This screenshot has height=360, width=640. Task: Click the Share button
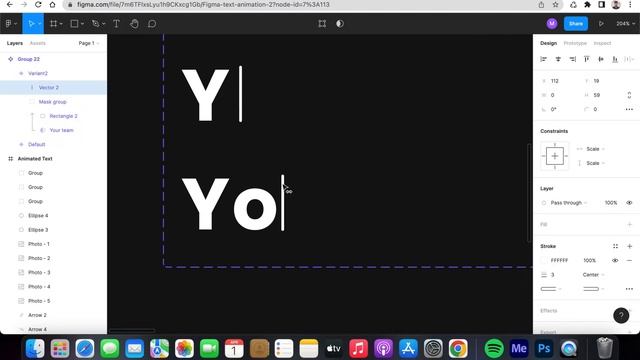(x=576, y=24)
